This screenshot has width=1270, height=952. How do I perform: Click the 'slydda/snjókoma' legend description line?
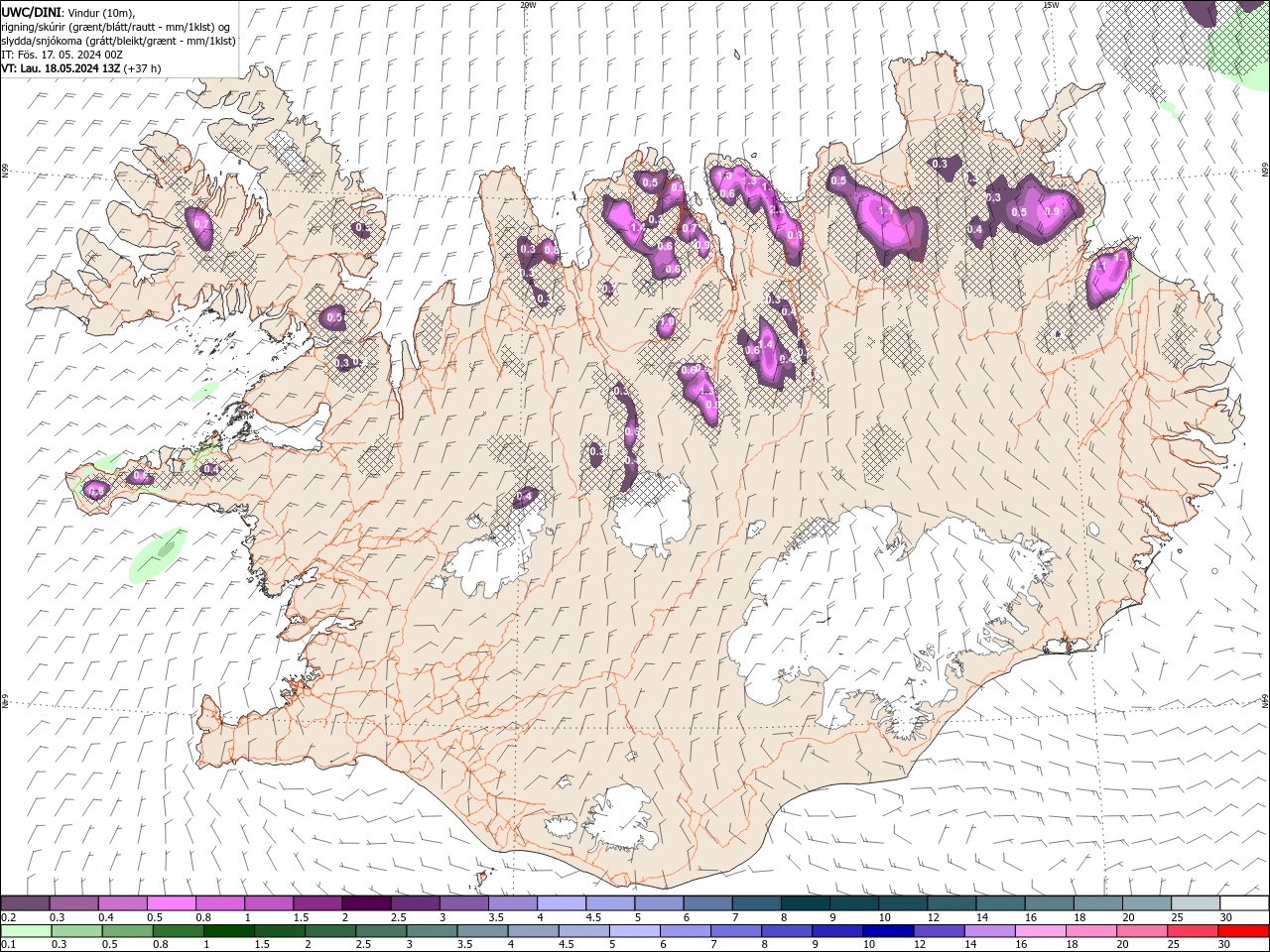pyautogui.click(x=119, y=41)
